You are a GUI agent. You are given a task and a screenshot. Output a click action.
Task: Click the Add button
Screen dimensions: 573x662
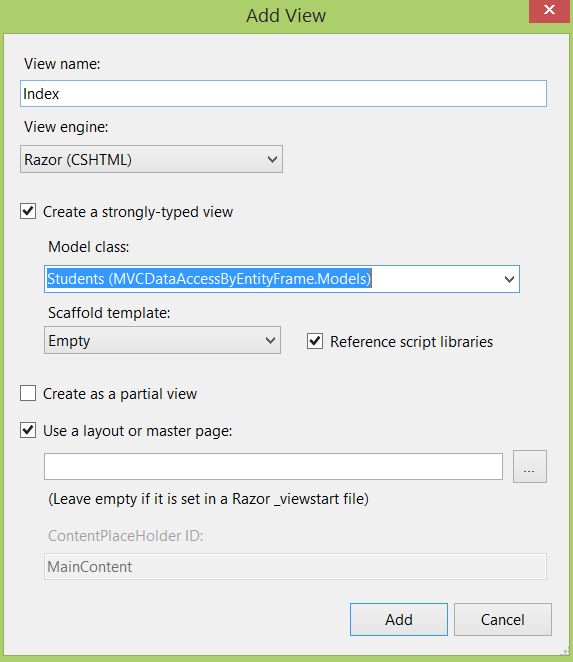click(x=399, y=619)
